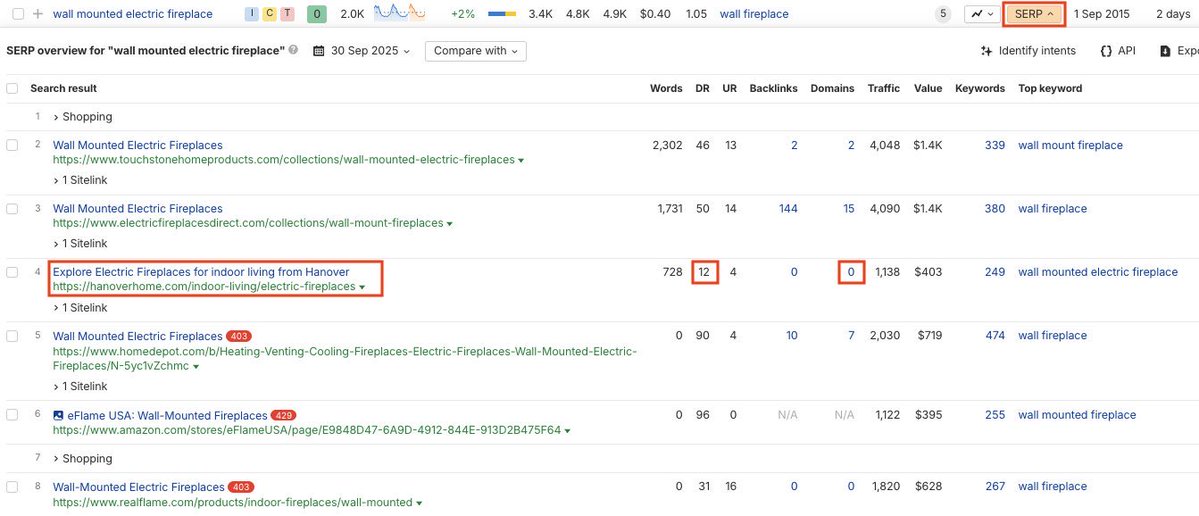The height and width of the screenshot is (516, 1199).
Task: Open the Explore Electric Fireplaces Hanover title
Action: [201, 272]
